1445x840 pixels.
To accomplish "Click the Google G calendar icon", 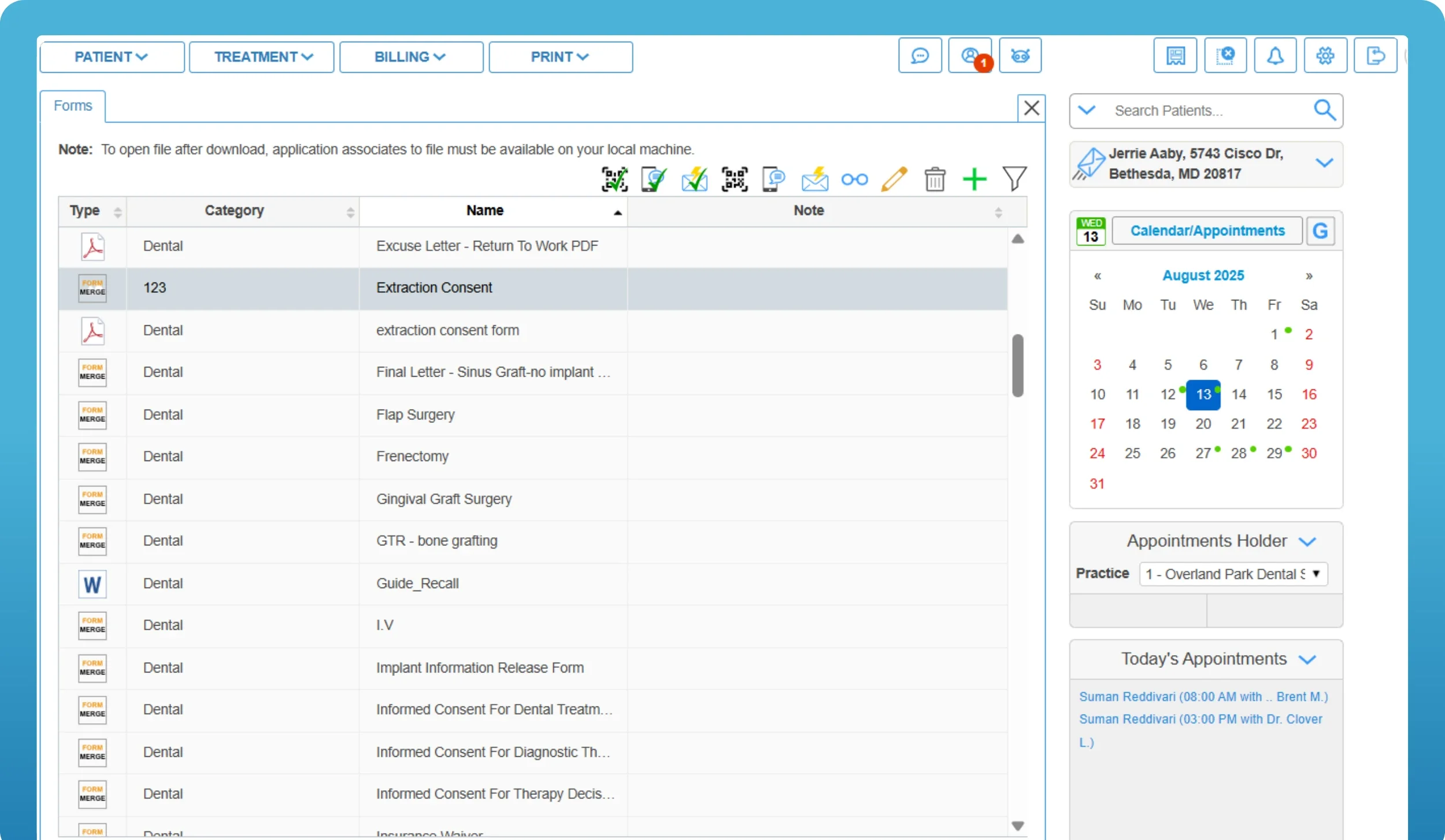I will [1320, 231].
